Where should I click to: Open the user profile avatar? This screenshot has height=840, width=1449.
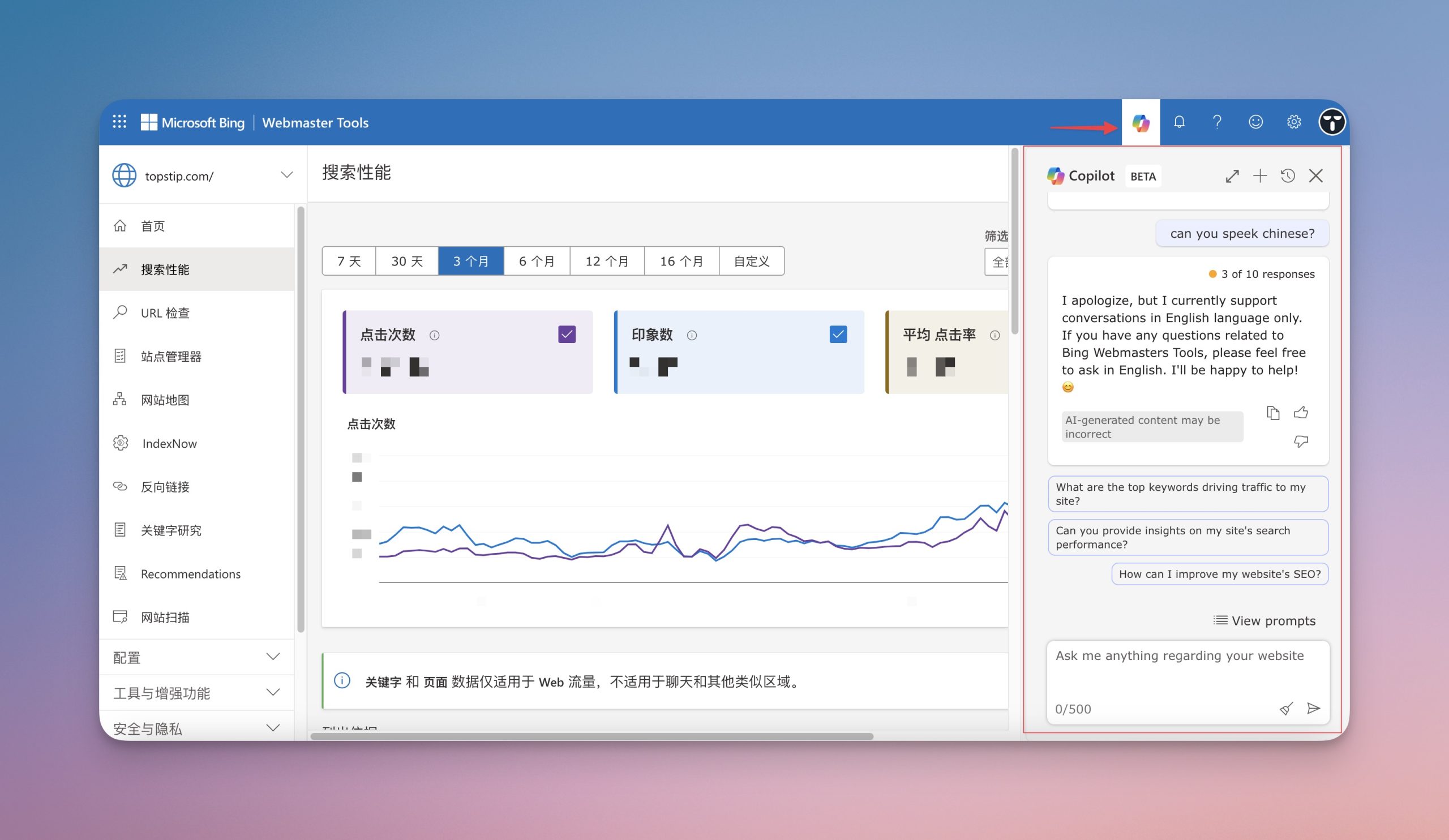coord(1332,122)
